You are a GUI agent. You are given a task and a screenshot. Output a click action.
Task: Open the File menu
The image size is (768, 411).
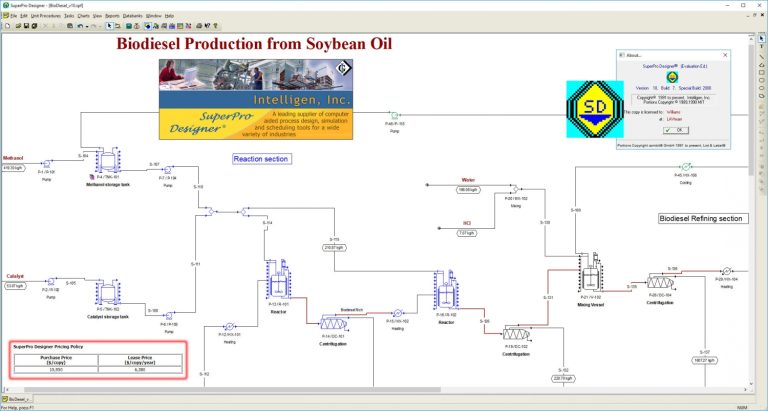(x=13, y=16)
